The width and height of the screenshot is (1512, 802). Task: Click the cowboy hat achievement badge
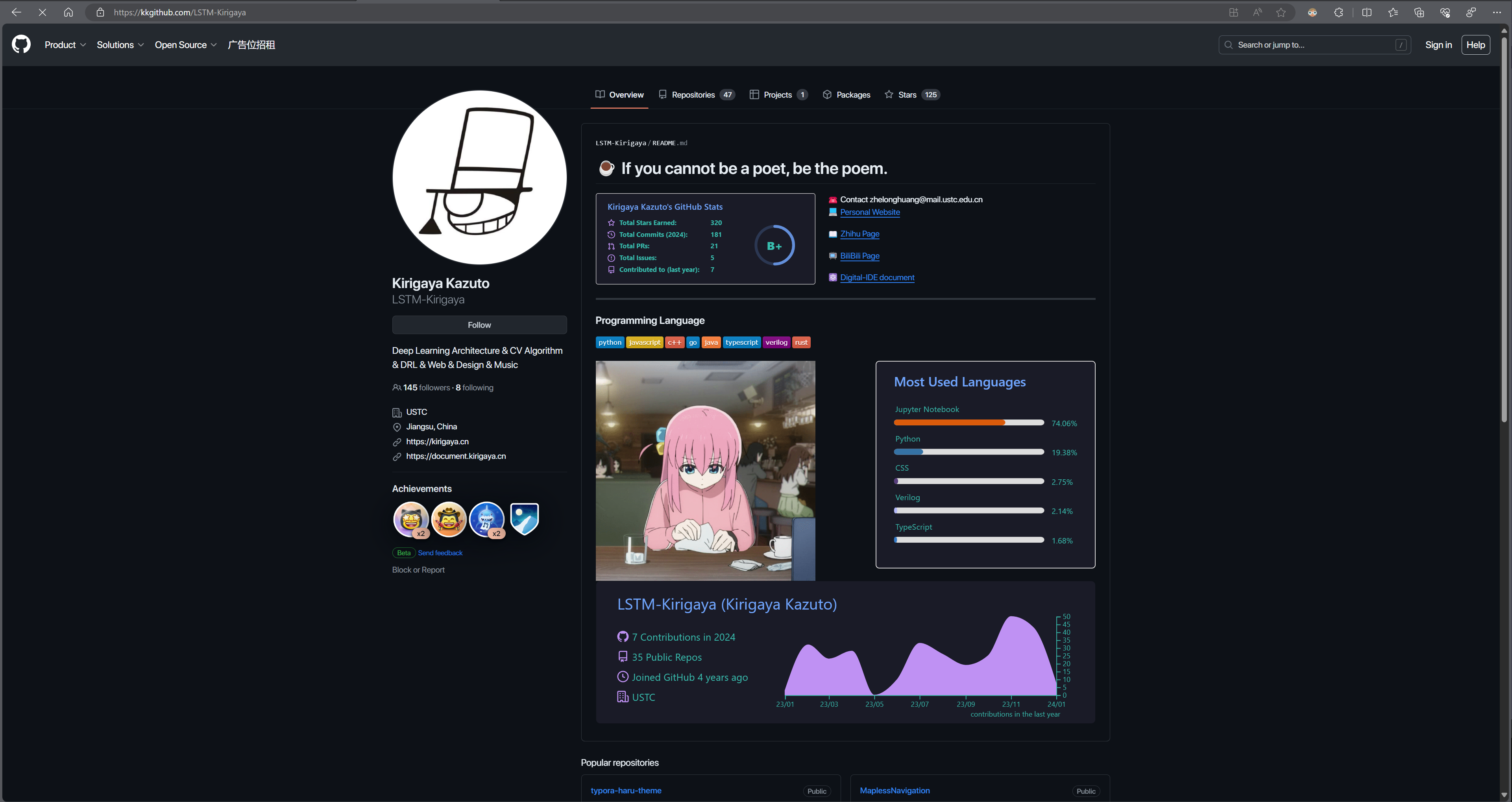pos(449,518)
